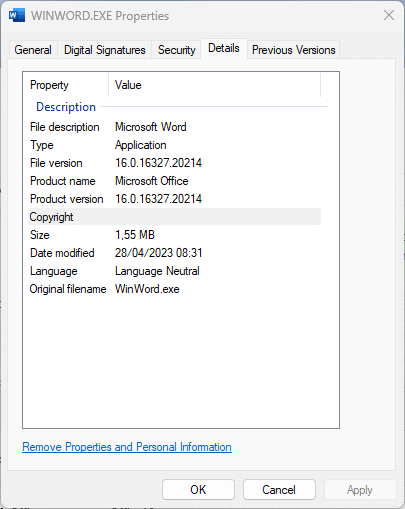Select the Type property label

42,145
